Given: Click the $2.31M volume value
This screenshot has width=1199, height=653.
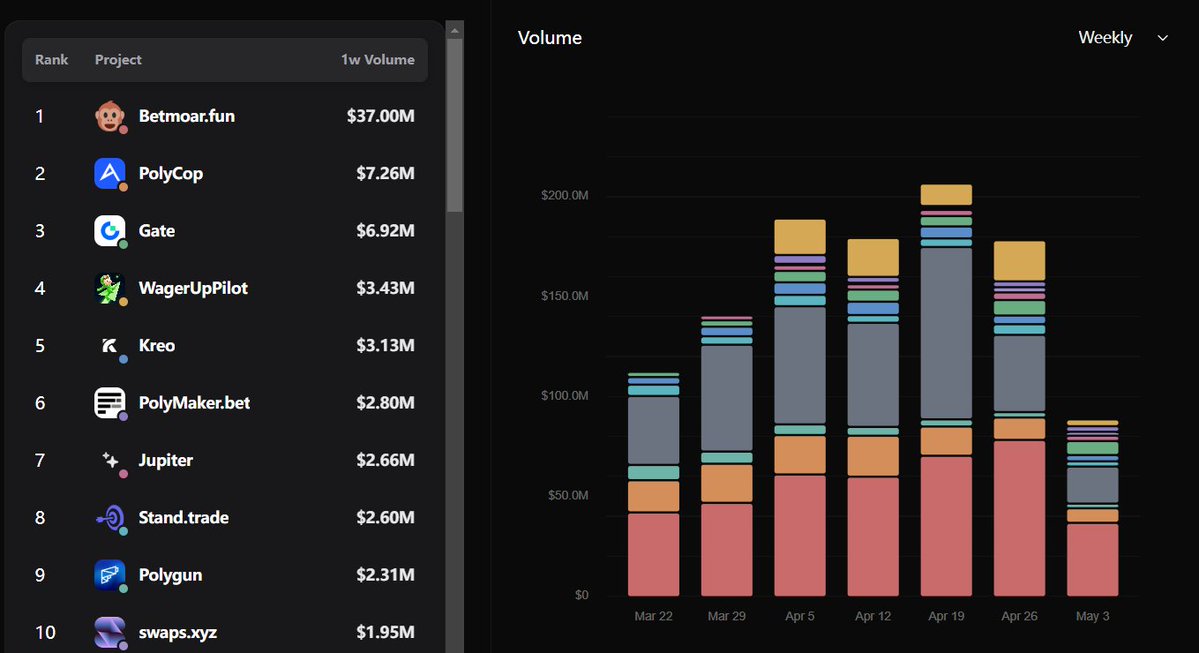Looking at the screenshot, I should [385, 575].
